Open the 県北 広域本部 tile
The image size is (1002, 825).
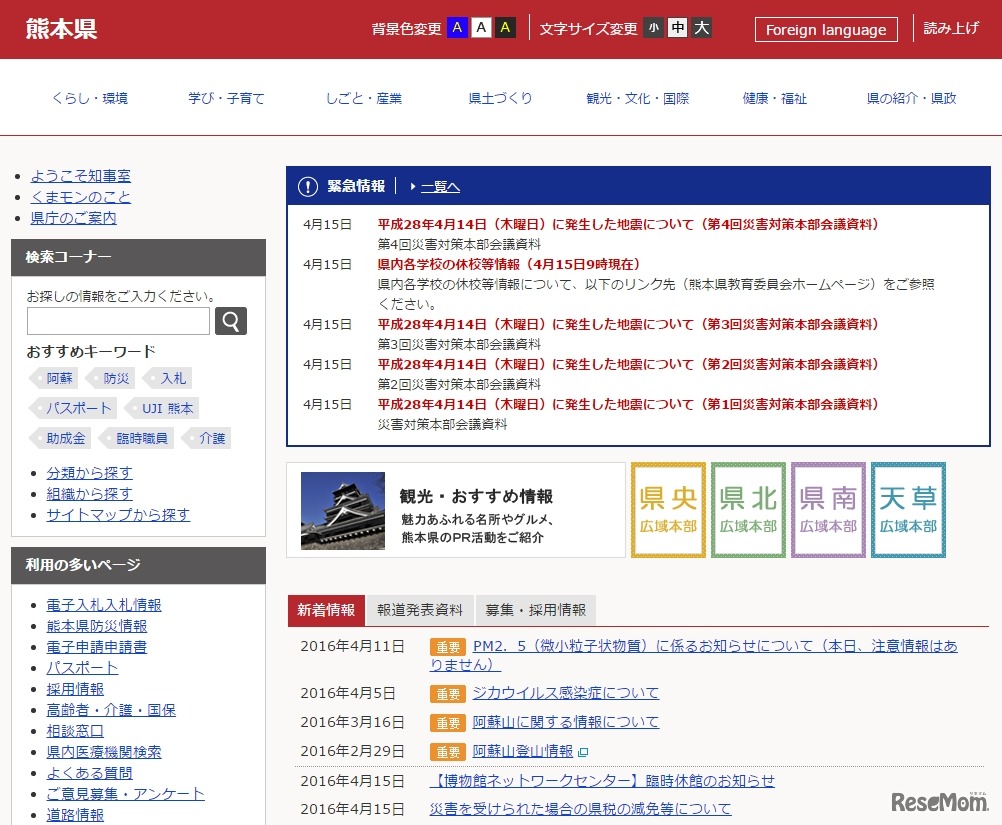click(748, 510)
